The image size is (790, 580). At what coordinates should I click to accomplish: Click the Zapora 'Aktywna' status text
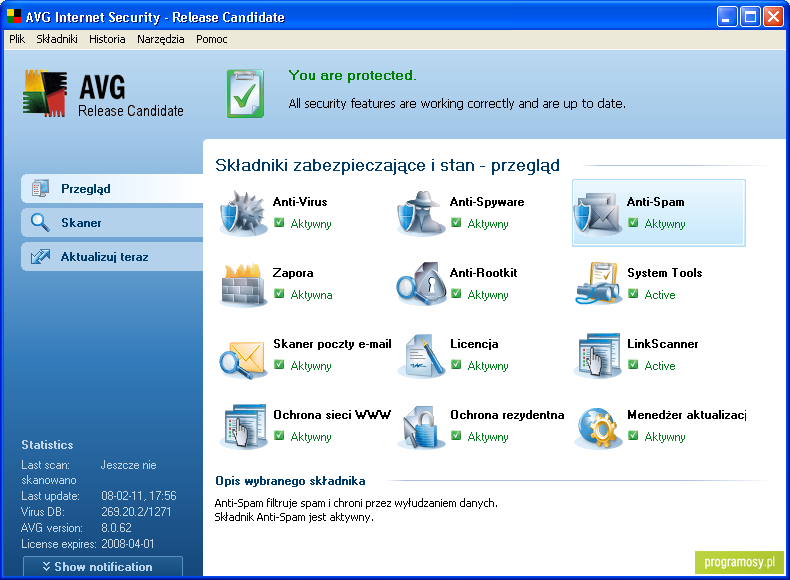pyautogui.click(x=311, y=295)
